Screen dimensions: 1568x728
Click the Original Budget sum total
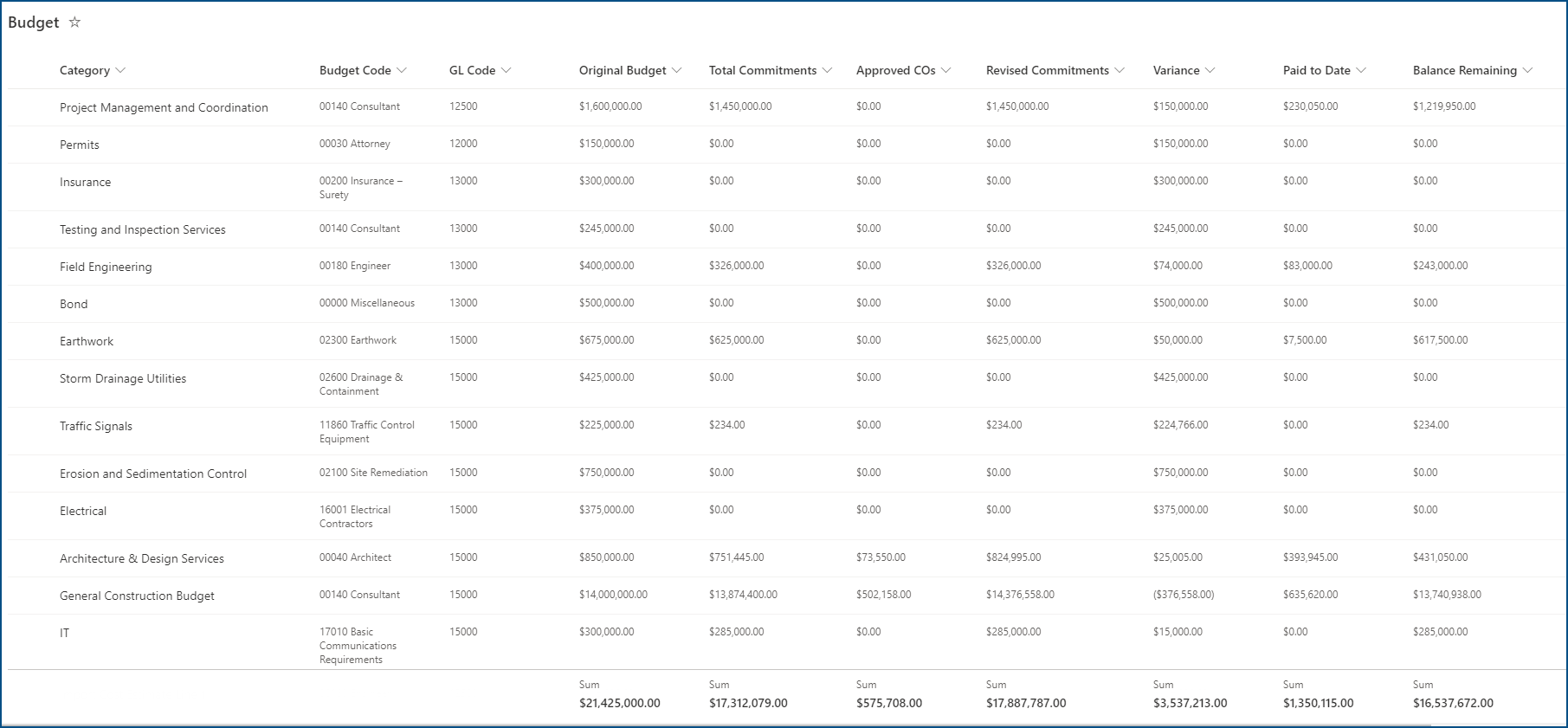(x=620, y=703)
